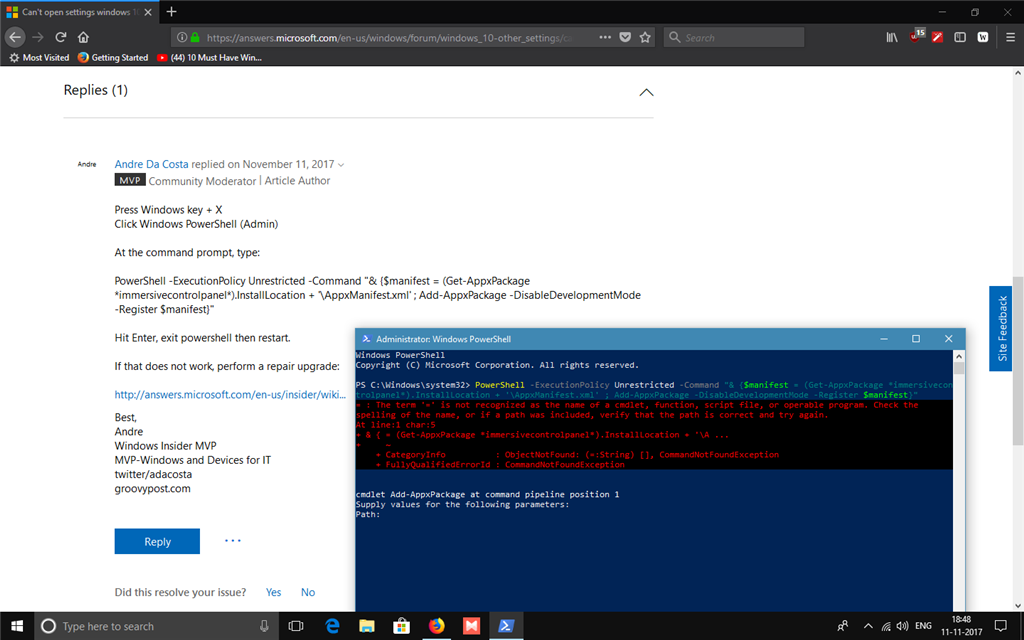Expand the reply date dropdown arrow
1024x640 pixels.
341,165
